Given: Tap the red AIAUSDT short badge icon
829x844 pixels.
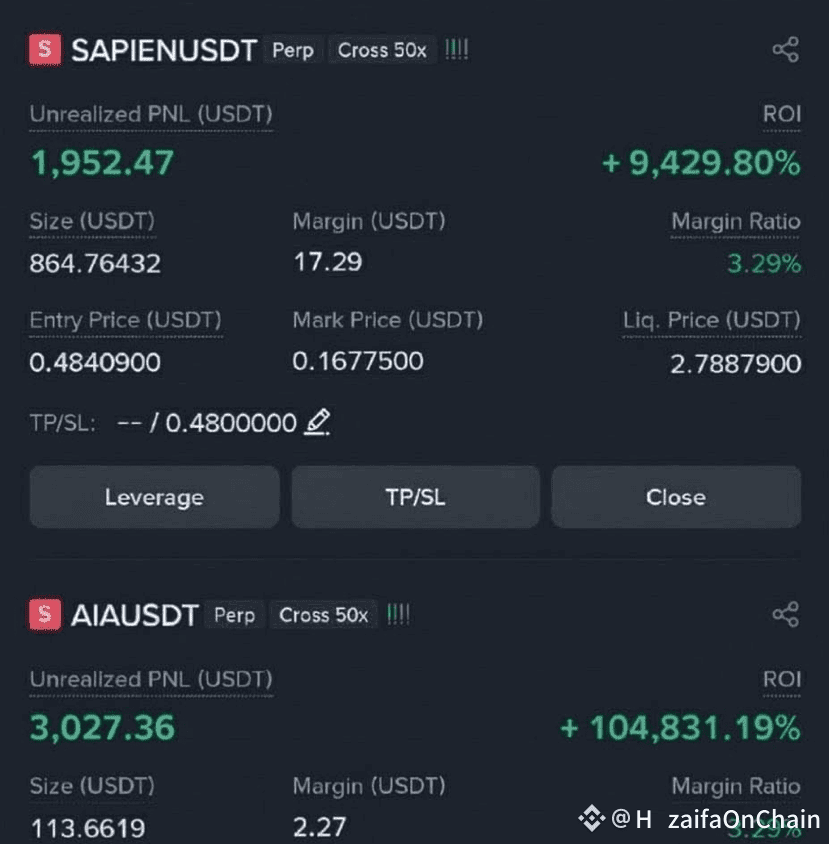Looking at the screenshot, I should click(45, 614).
